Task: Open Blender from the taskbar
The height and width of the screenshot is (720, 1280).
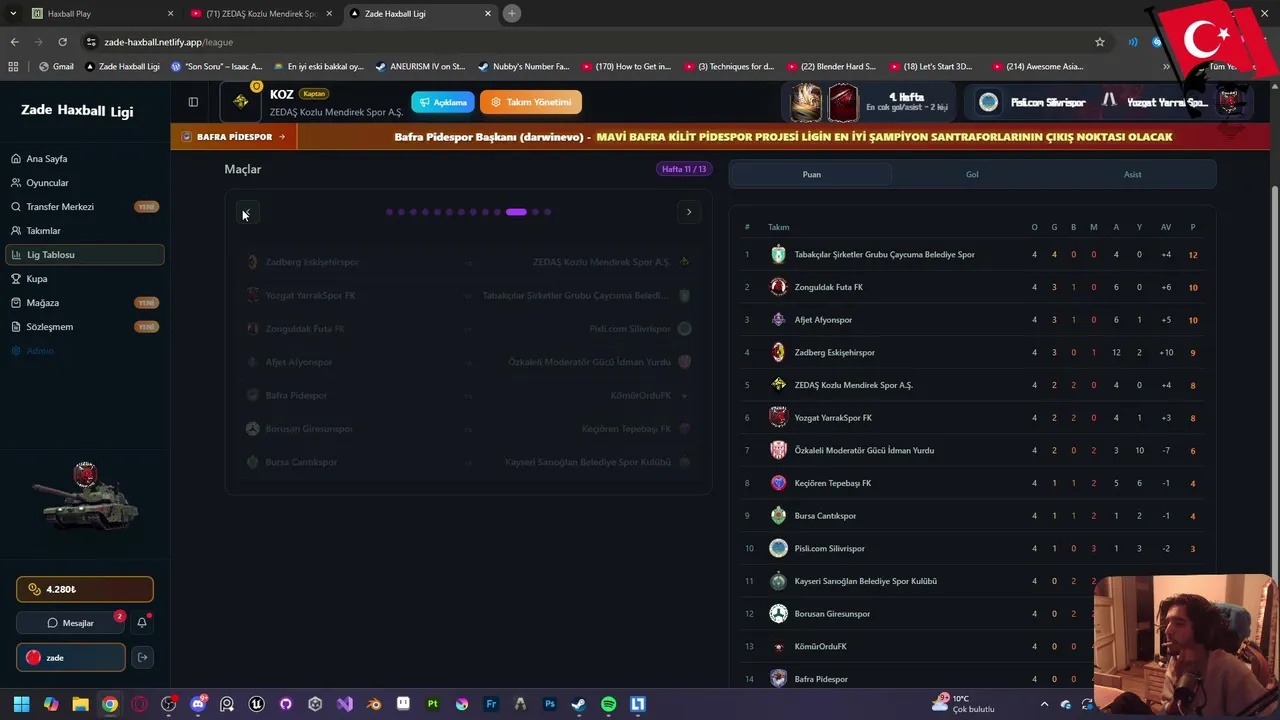Action: pos(373,704)
